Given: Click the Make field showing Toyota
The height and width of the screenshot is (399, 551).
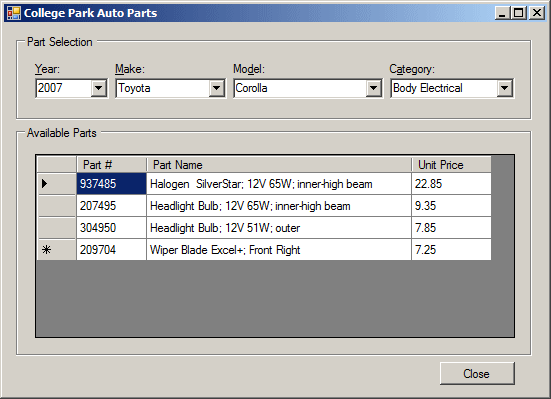Looking at the screenshot, I should coord(170,88).
